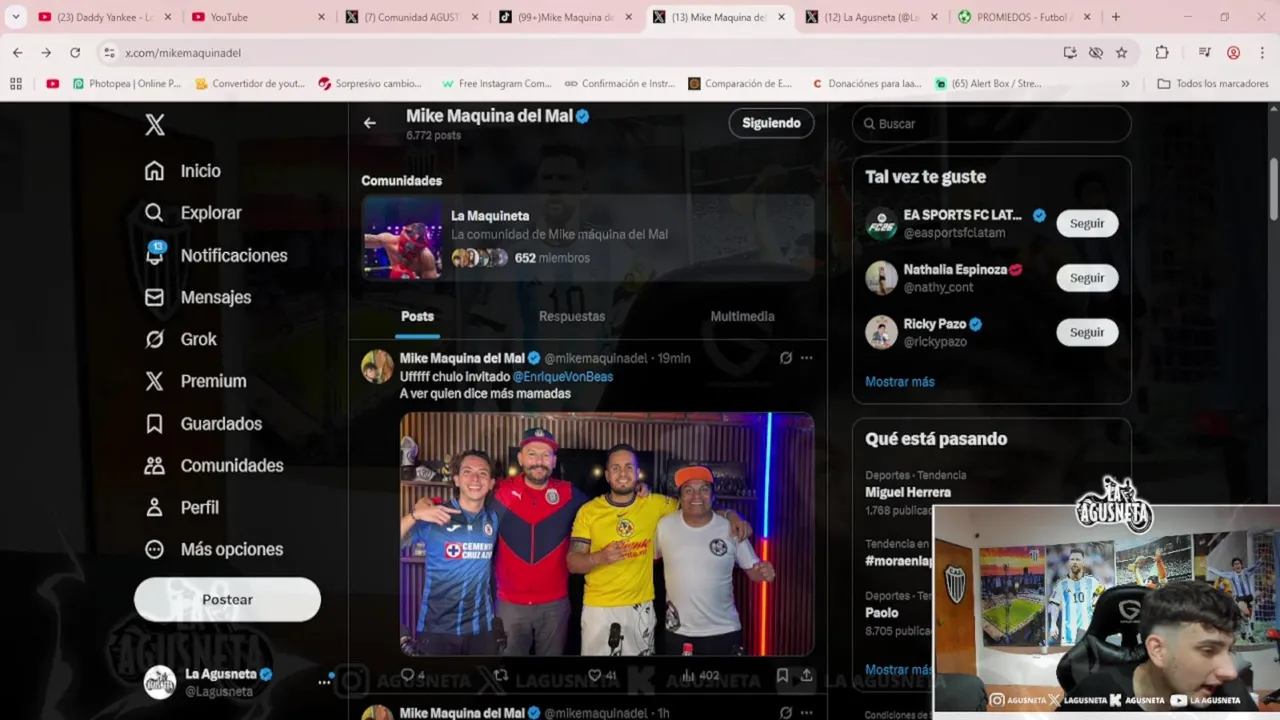Click the Buscar search field
This screenshot has width=1280, height=720.
tap(991, 123)
